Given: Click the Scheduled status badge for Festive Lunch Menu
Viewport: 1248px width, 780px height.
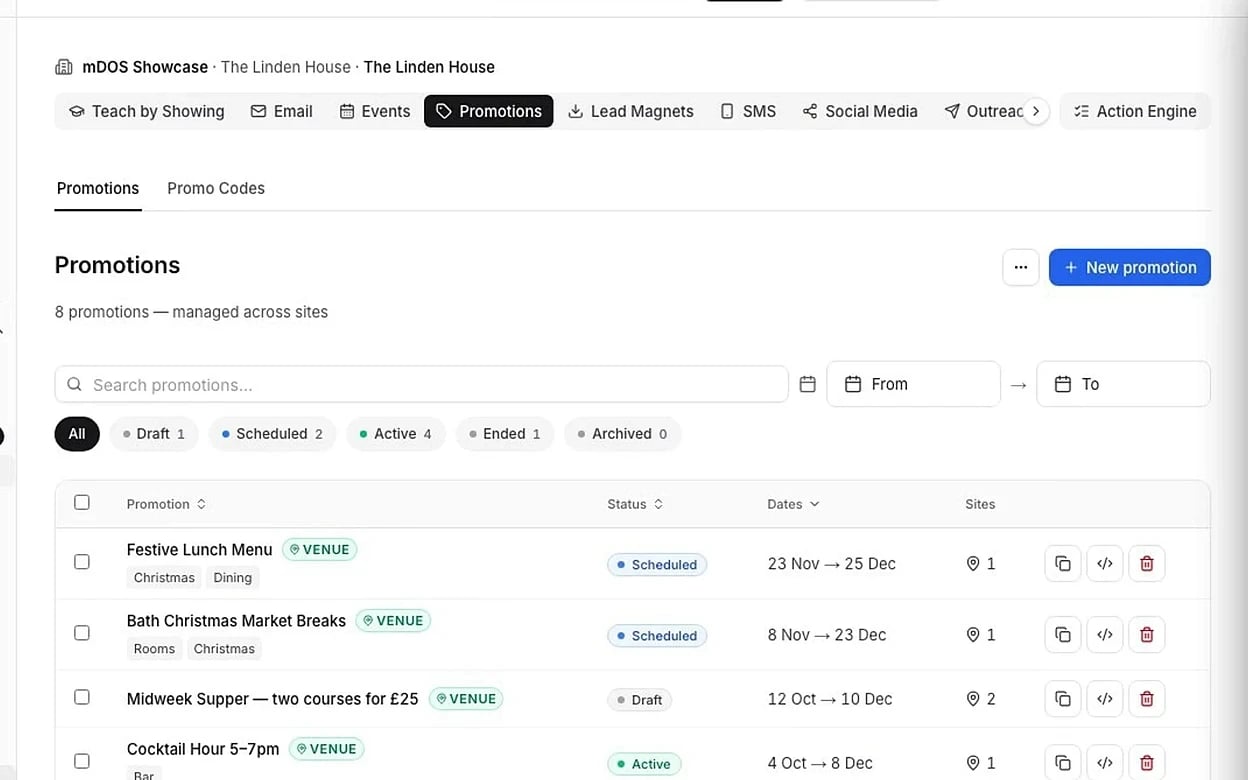Looking at the screenshot, I should coord(657,564).
